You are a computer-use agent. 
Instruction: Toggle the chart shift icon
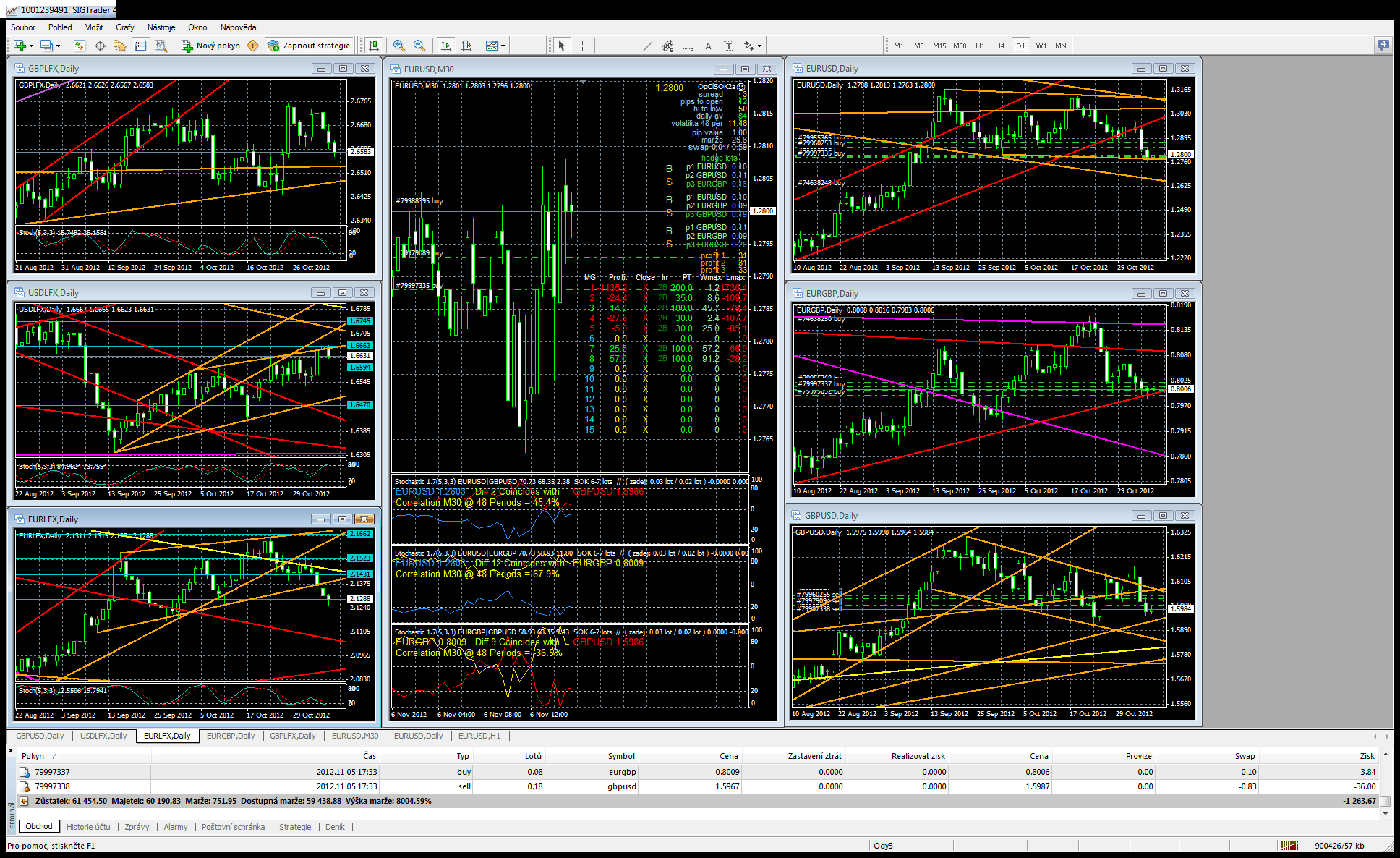pos(466,46)
